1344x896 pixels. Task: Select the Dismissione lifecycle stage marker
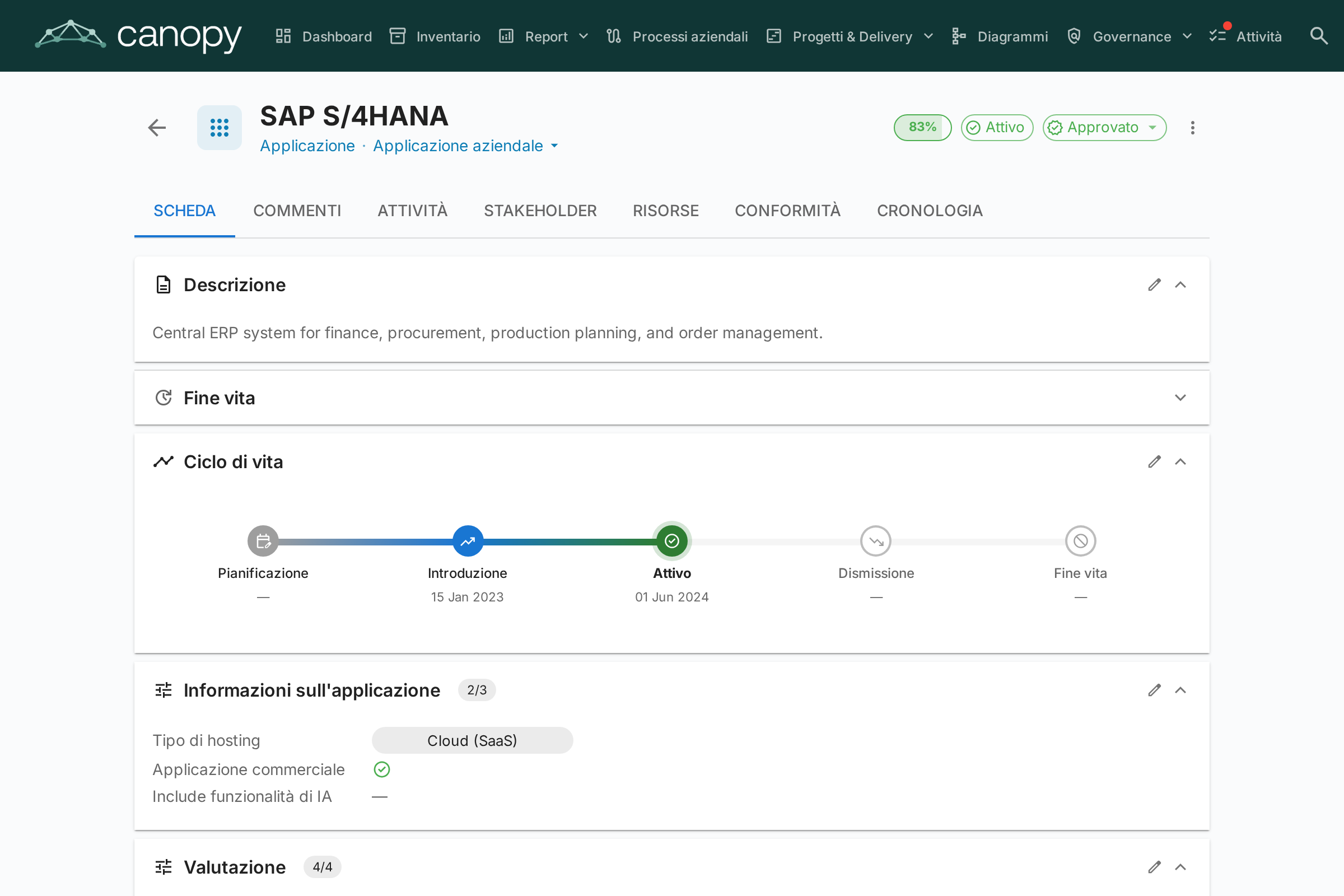tap(876, 540)
